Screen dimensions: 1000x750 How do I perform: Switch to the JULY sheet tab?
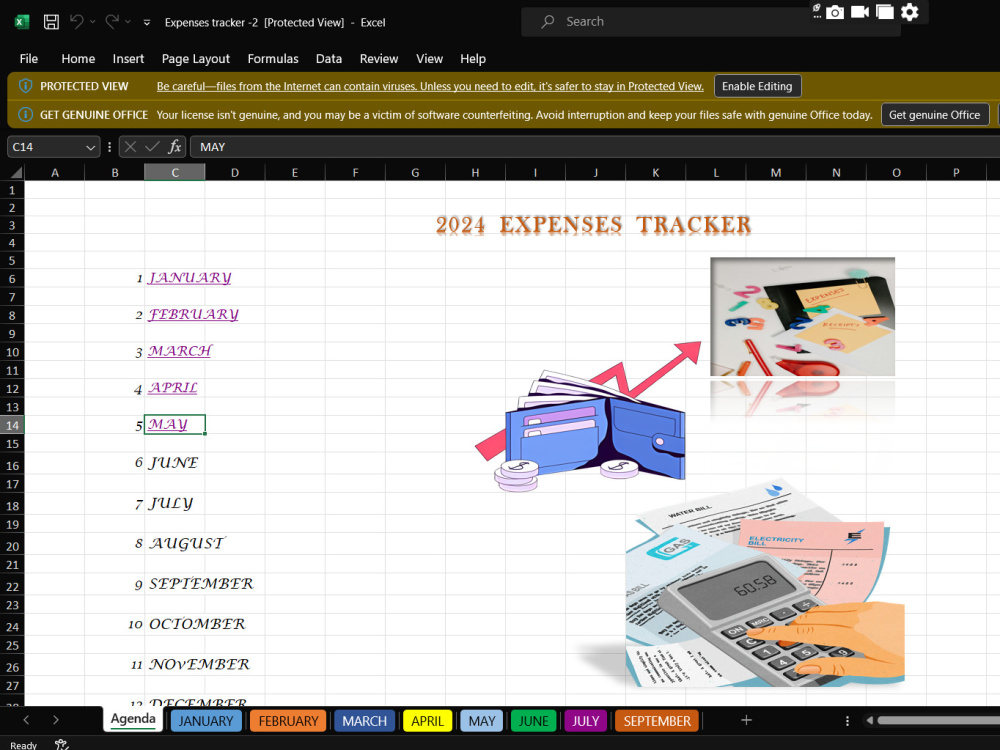pyautogui.click(x=585, y=721)
